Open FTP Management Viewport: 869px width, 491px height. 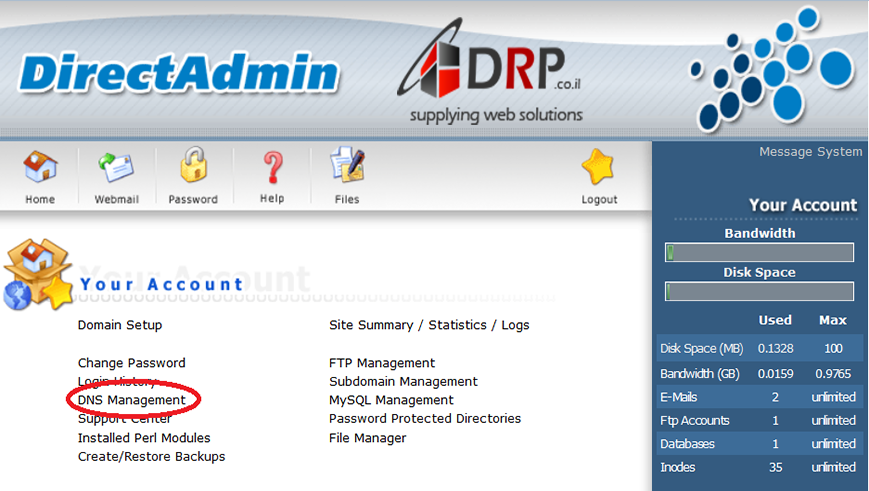(382, 363)
